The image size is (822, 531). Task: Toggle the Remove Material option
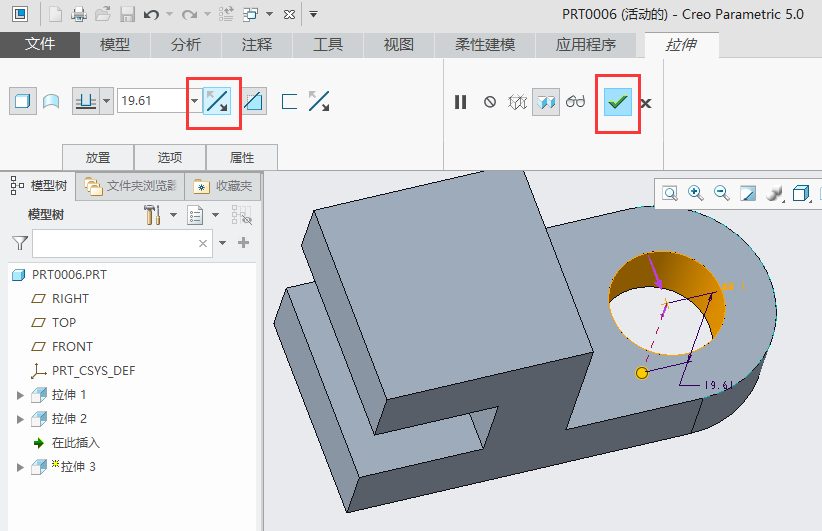pos(255,101)
